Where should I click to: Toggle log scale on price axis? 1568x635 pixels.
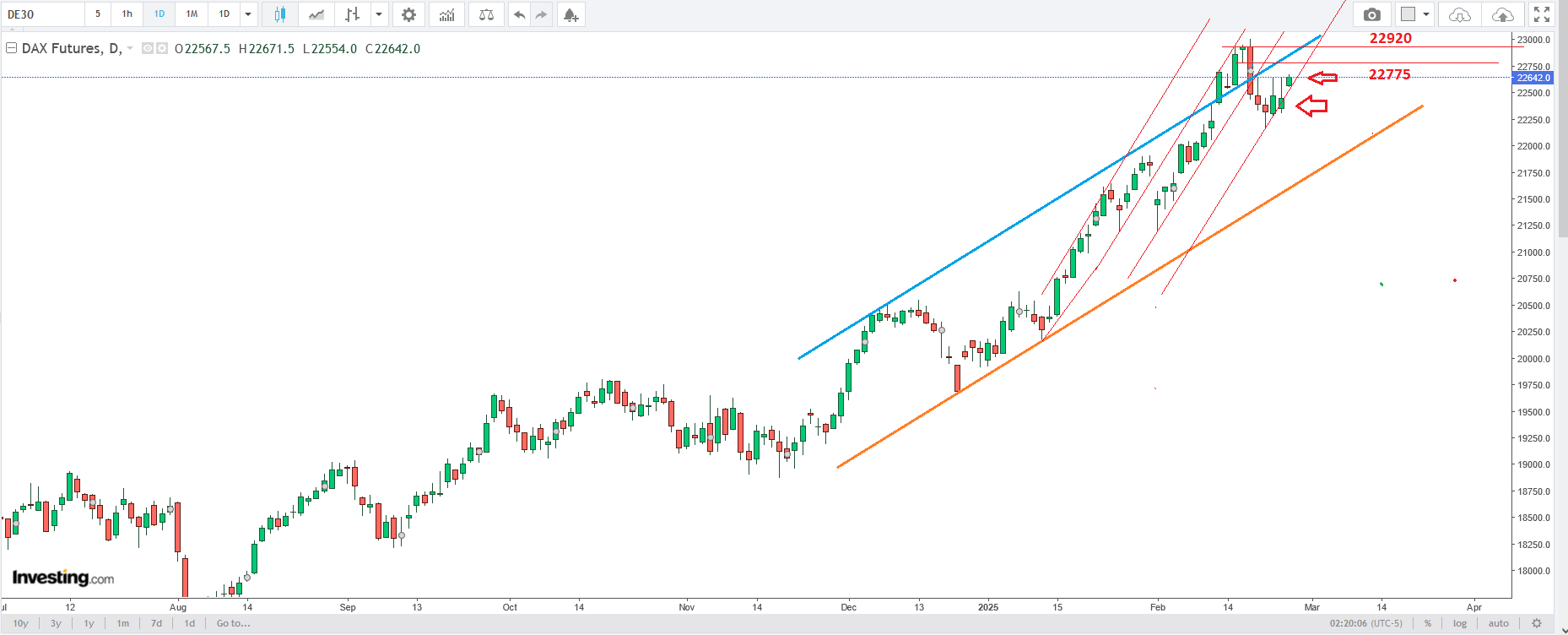coord(1460,623)
